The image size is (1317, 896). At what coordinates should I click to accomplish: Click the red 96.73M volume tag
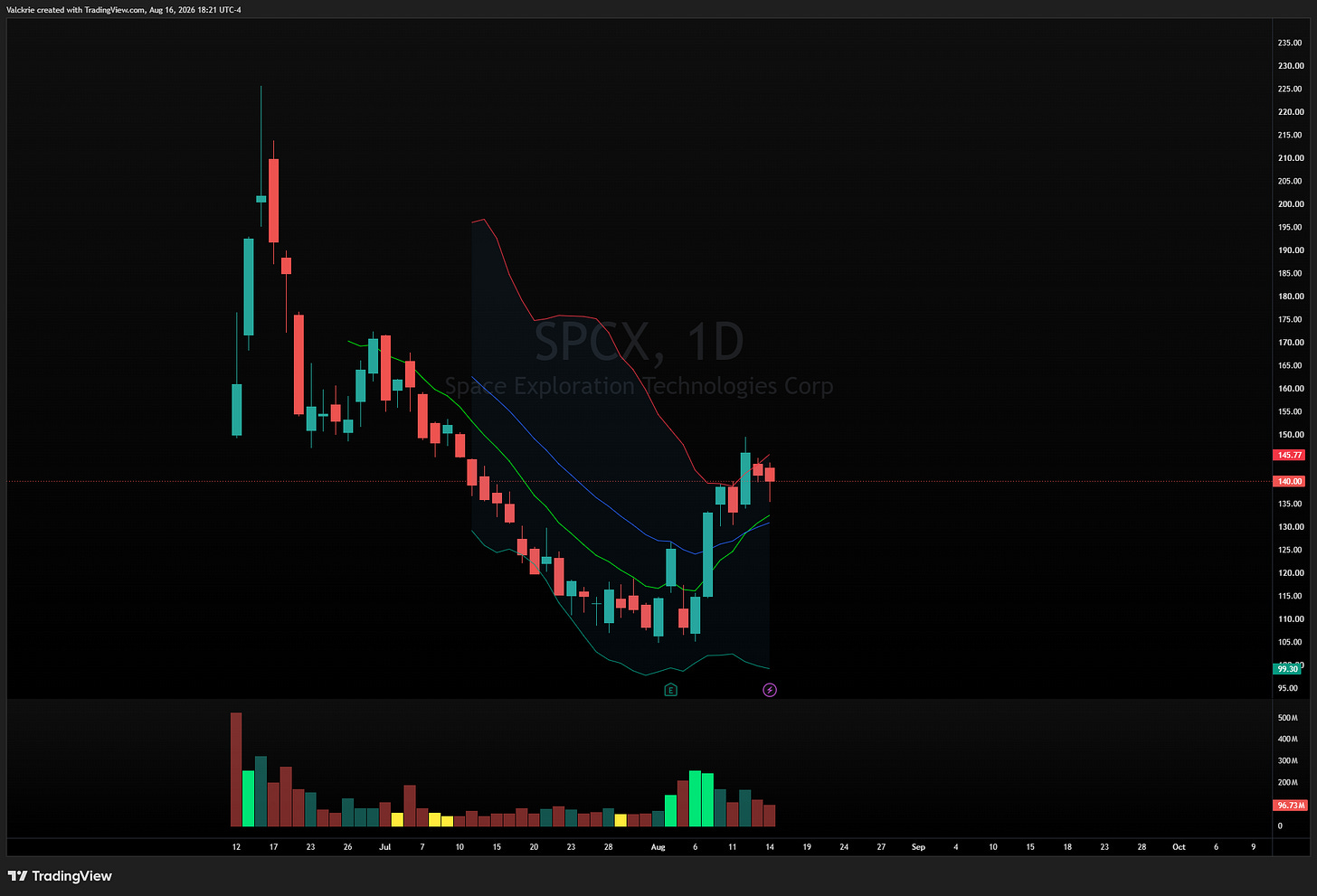1290,805
